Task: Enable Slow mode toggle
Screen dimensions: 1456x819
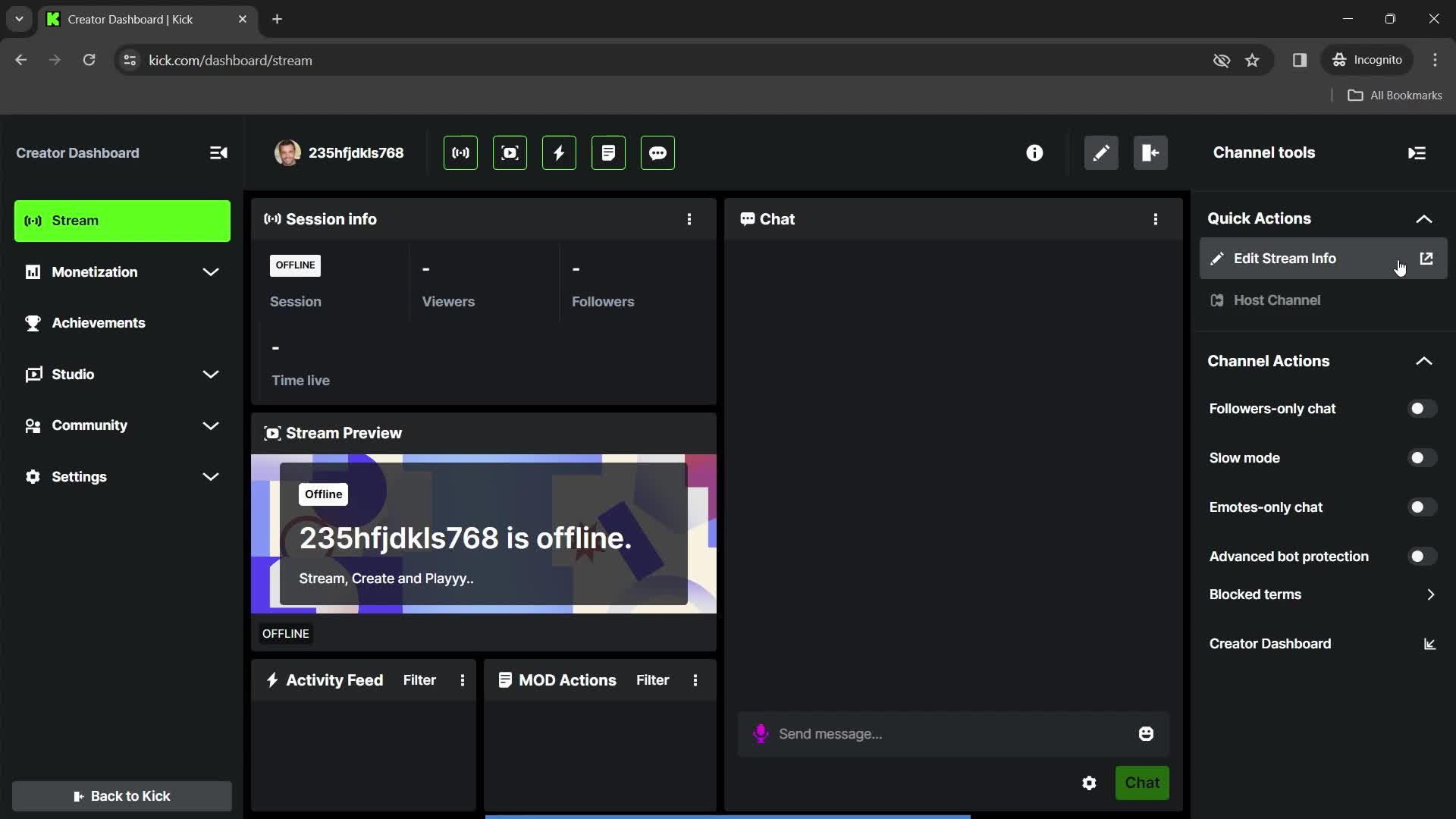Action: tap(1421, 457)
